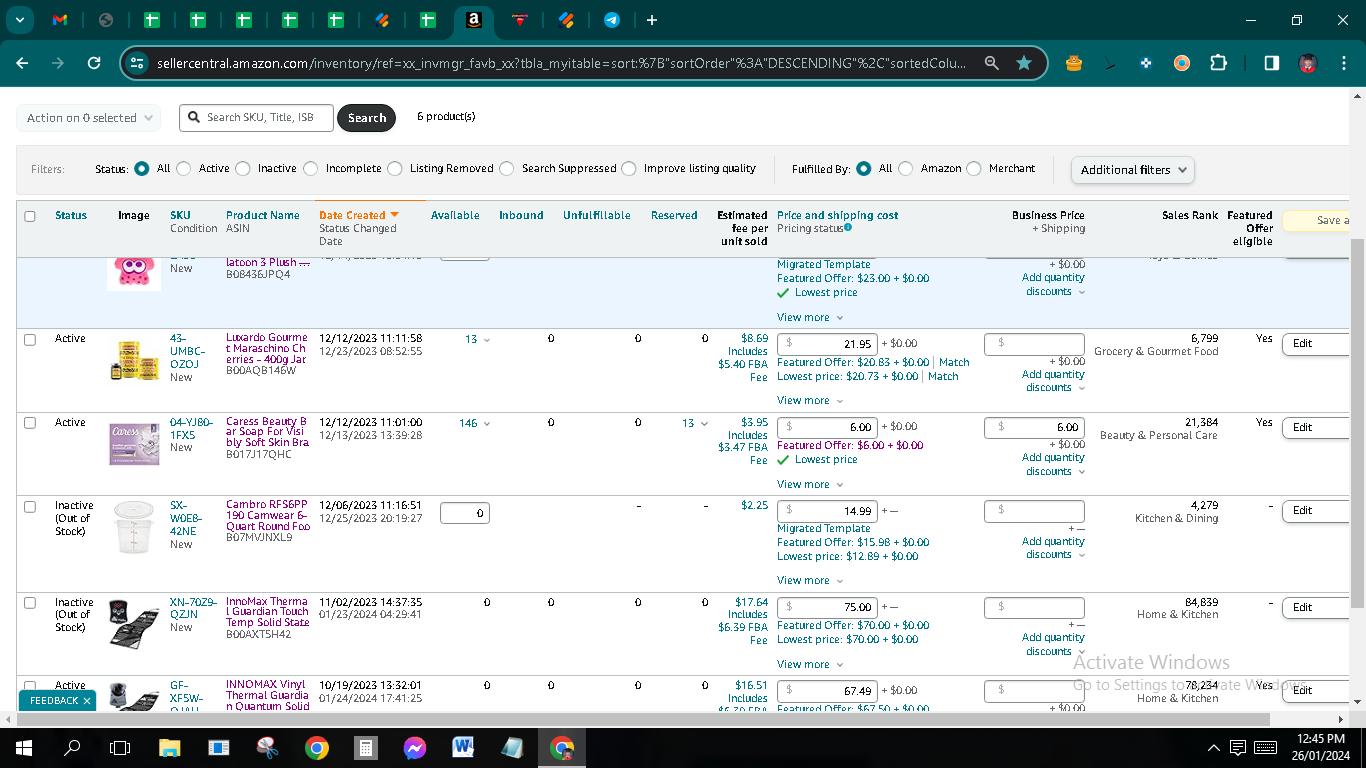View site information for sellercentral.amazon.com
1366x768 pixels.
click(x=138, y=63)
